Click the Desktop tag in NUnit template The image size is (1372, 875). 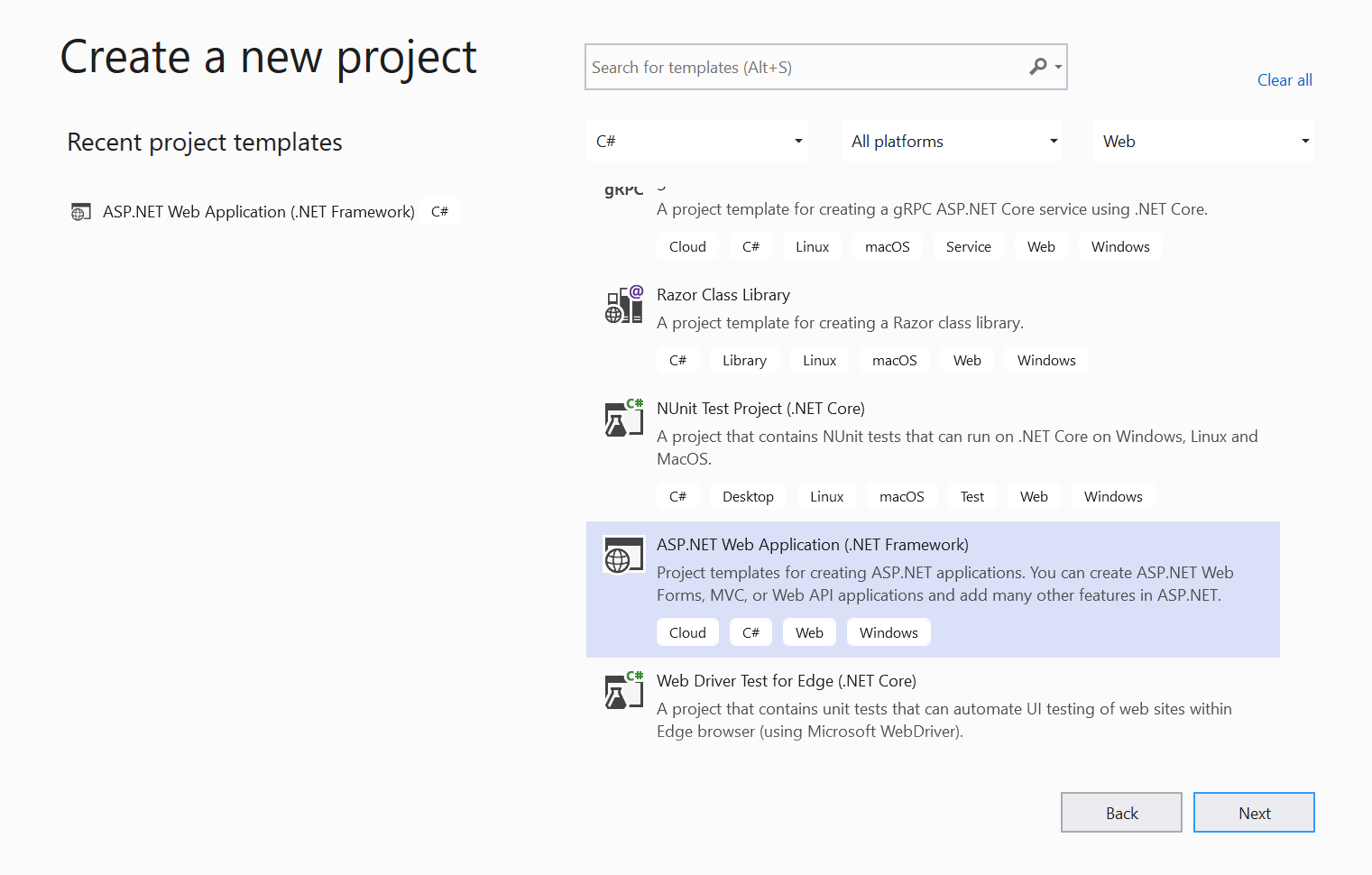pyautogui.click(x=748, y=497)
